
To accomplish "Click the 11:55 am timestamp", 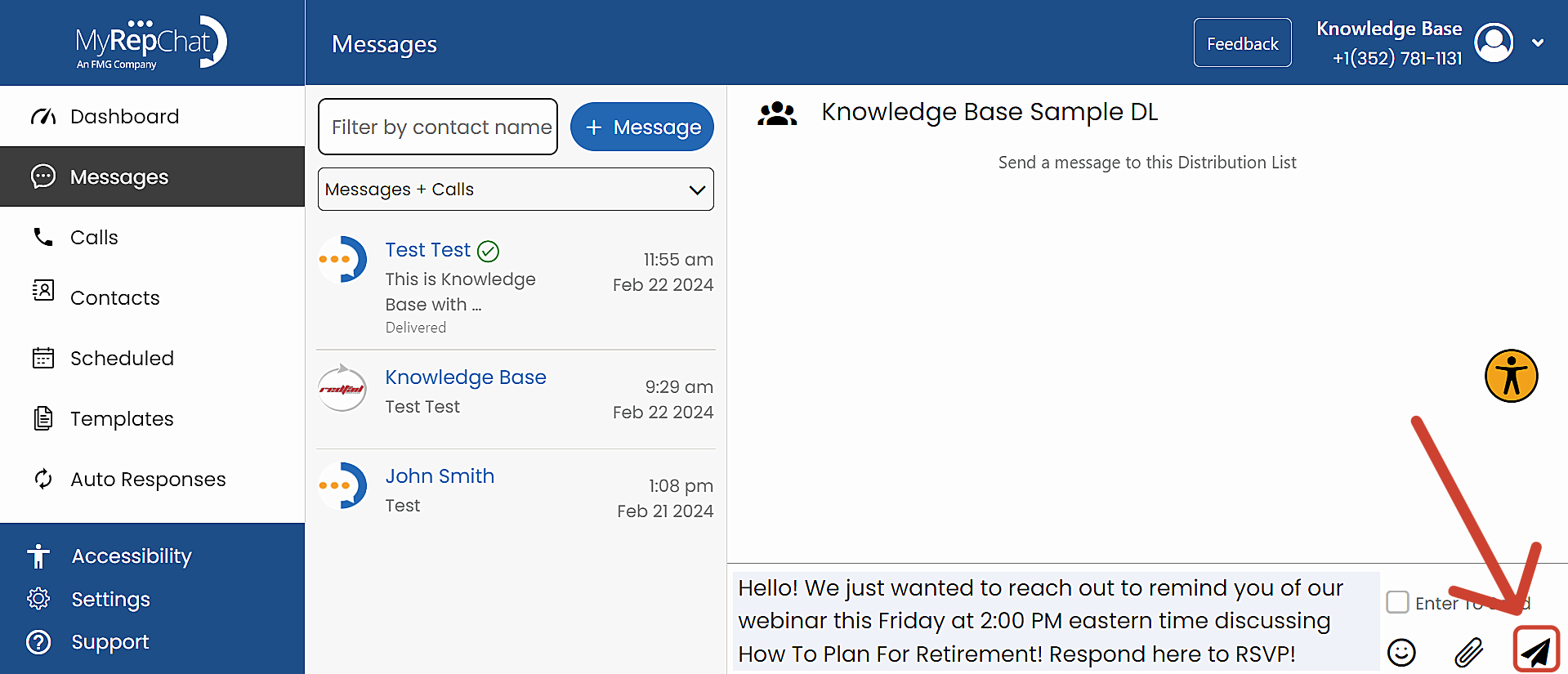I will click(678, 260).
